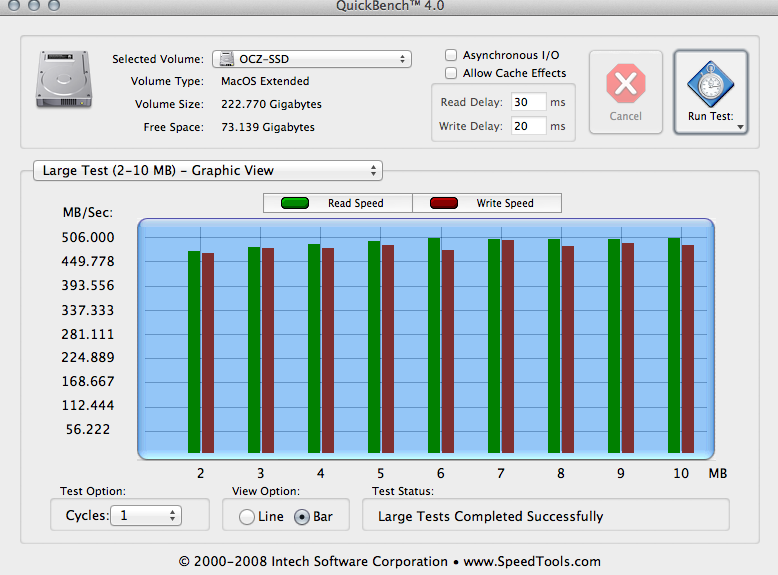Image resolution: width=778 pixels, height=575 pixels.
Task: Click the red write bar for 3 MB
Action: (x=268, y=350)
